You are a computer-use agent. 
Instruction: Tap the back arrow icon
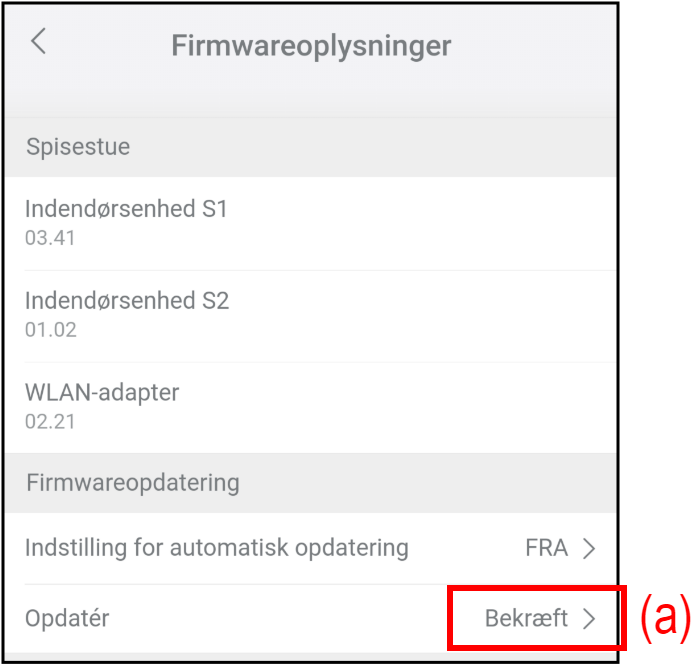pyautogui.click(x=38, y=42)
